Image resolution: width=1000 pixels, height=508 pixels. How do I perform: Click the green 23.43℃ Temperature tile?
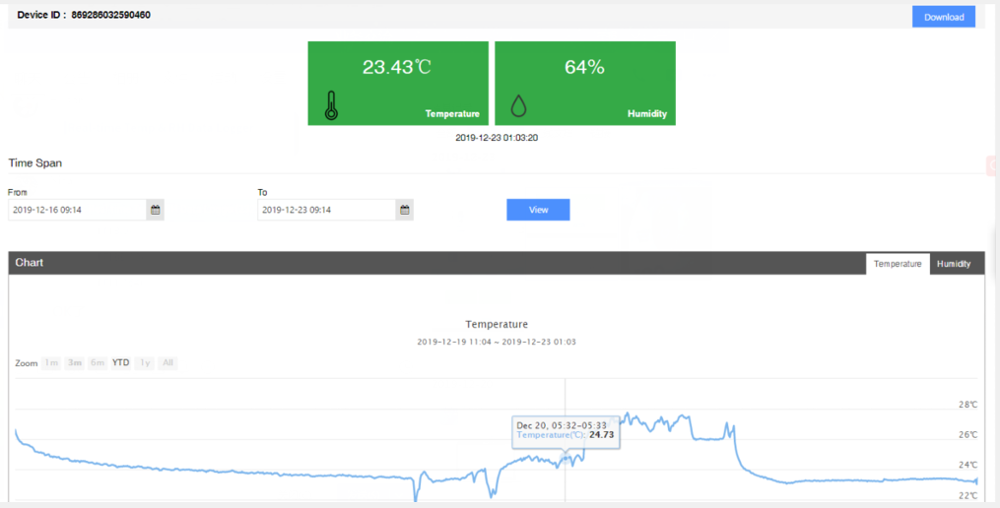point(398,82)
